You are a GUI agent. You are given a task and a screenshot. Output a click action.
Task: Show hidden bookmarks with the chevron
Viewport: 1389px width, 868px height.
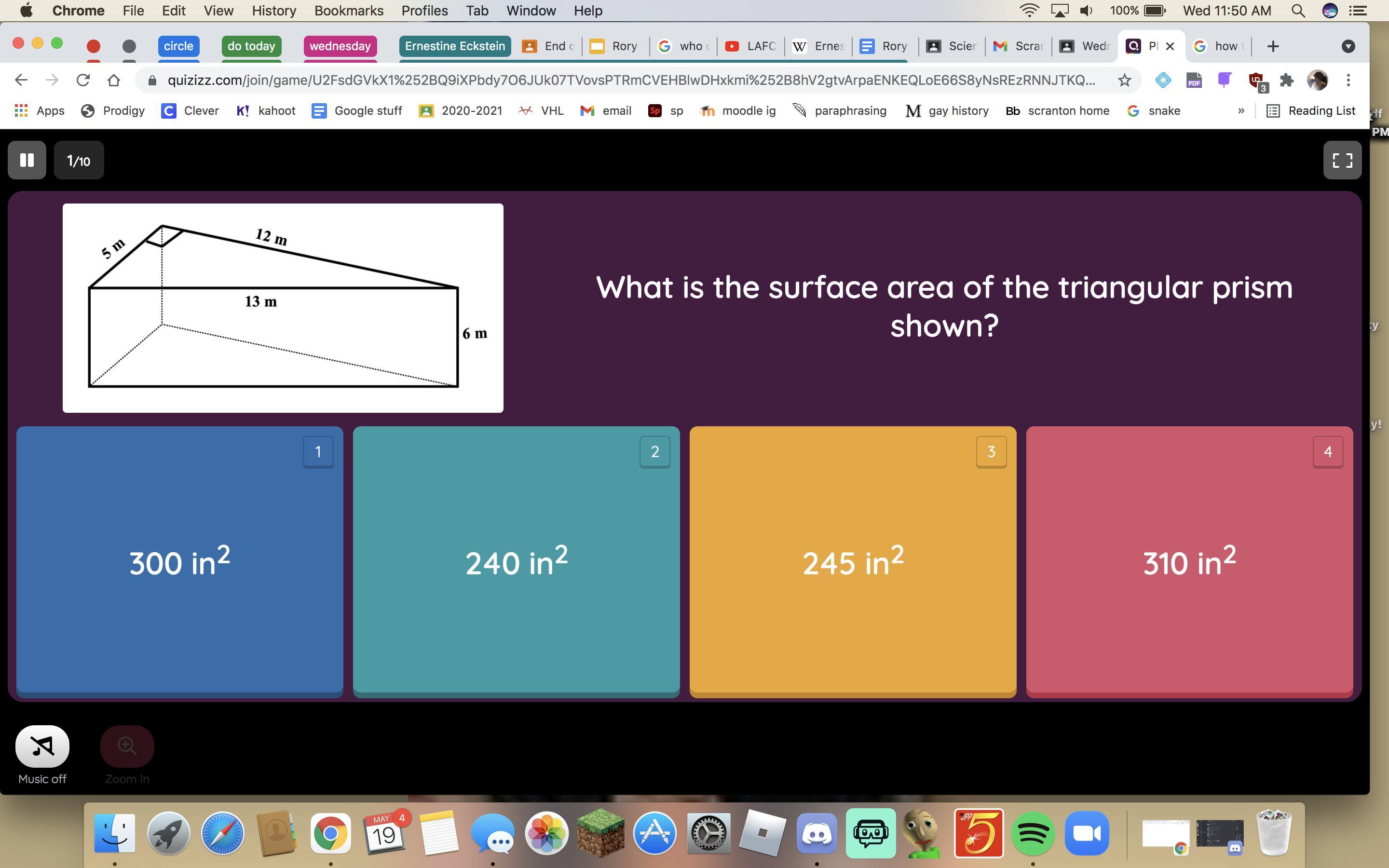[x=1241, y=111]
